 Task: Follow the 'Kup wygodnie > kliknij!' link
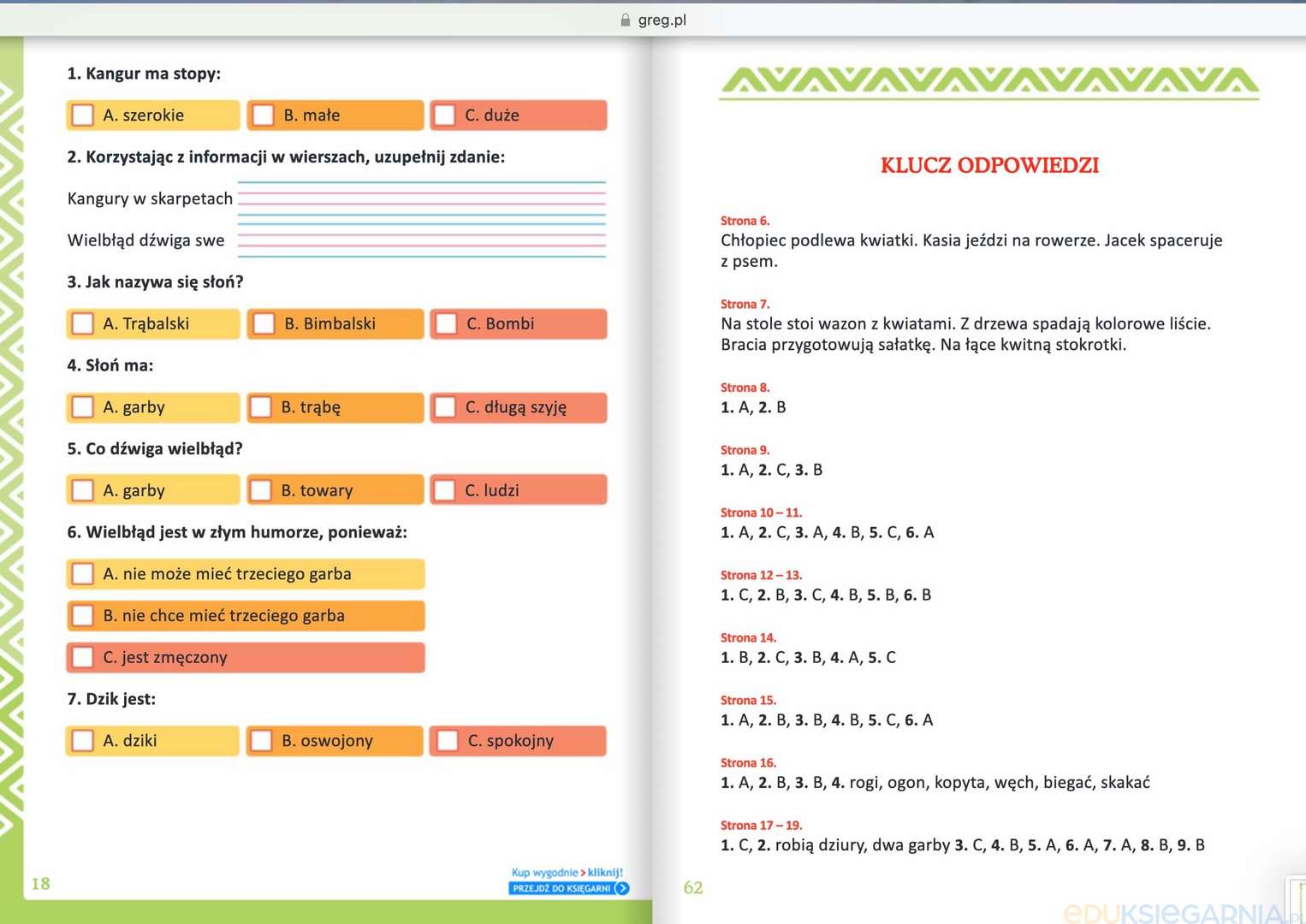pyautogui.click(x=567, y=873)
